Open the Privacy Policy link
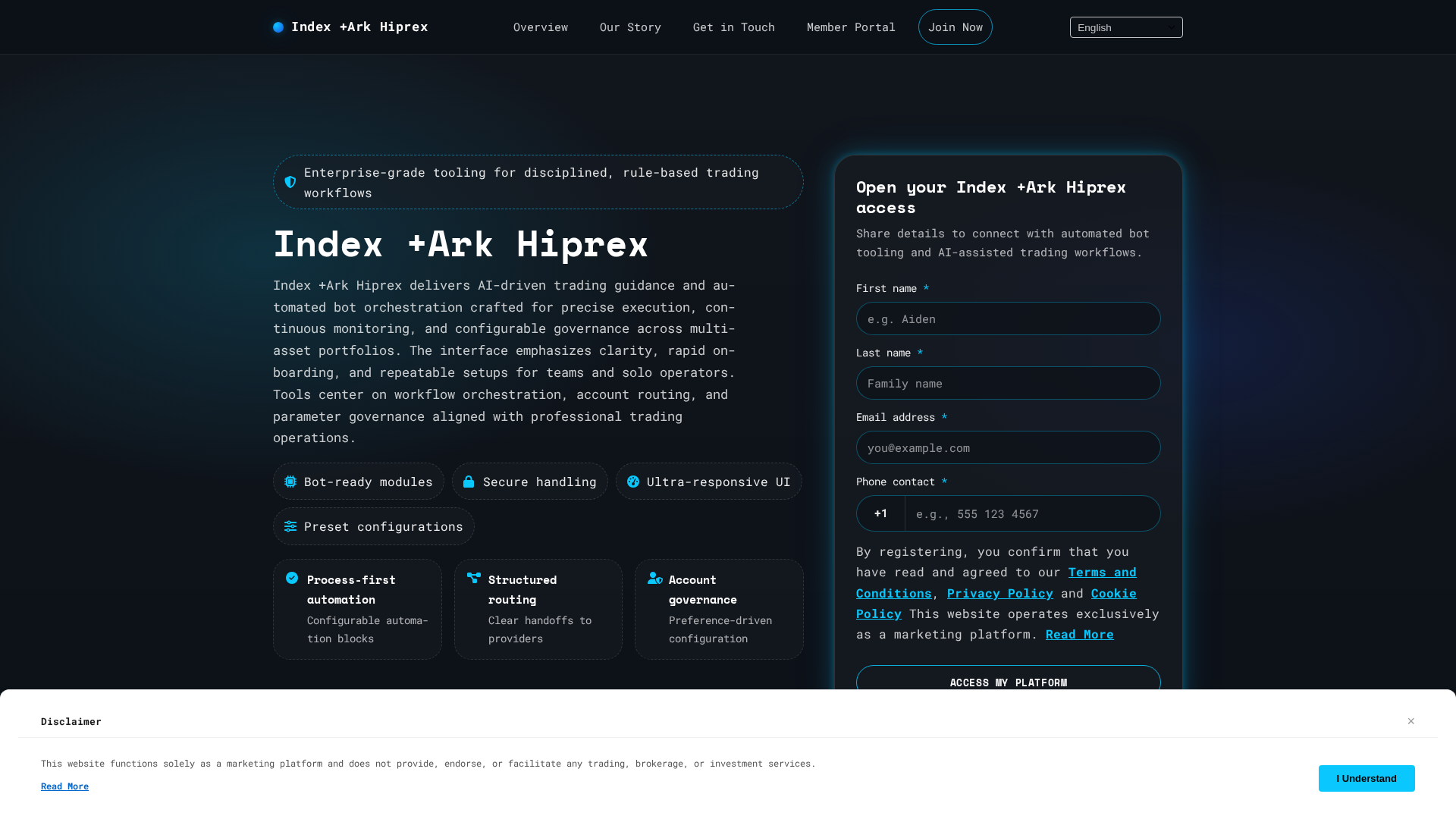Screen dimensions: 1456x819 (1000, 593)
